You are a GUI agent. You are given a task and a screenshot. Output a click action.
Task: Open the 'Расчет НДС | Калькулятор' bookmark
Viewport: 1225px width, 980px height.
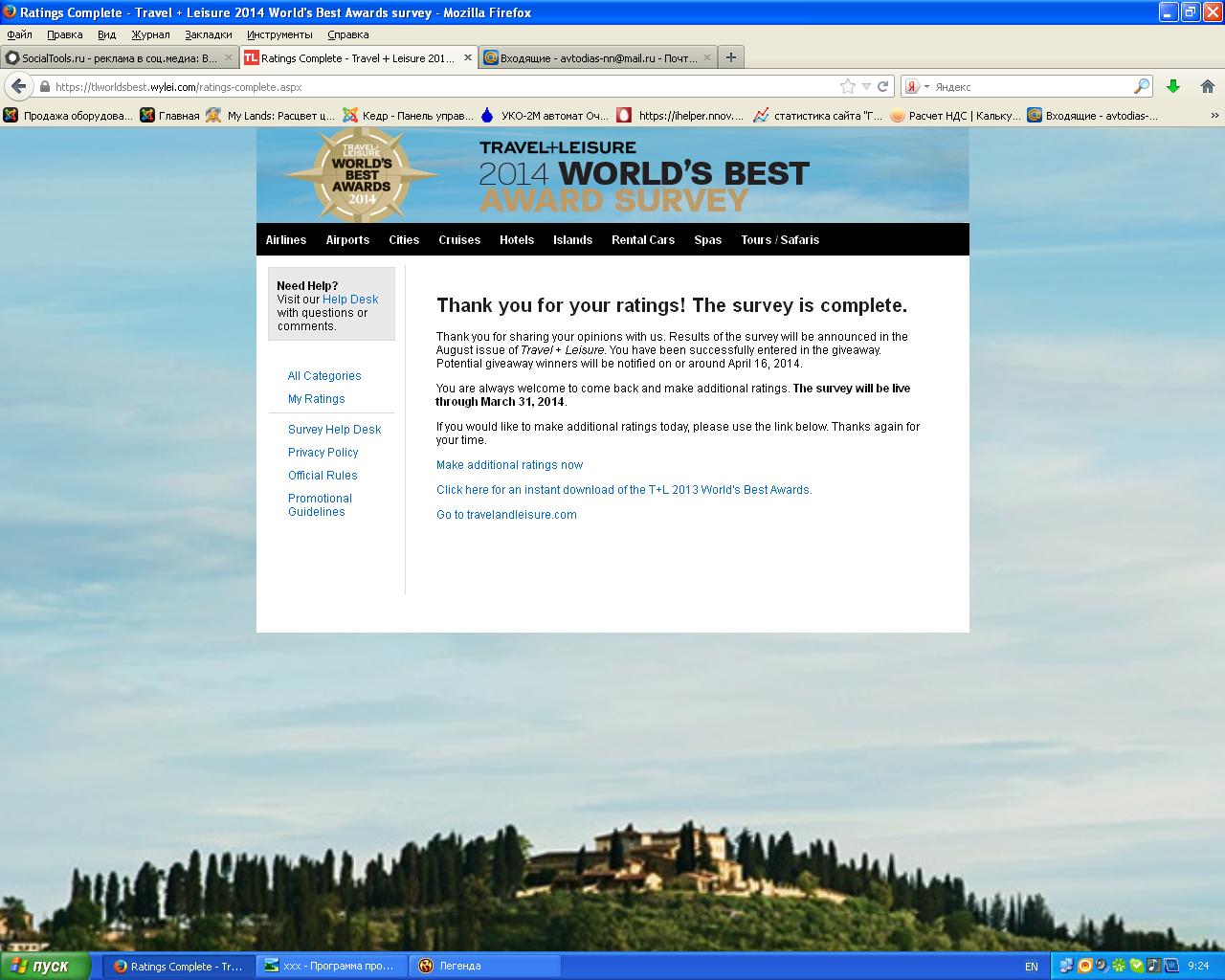pos(955,115)
